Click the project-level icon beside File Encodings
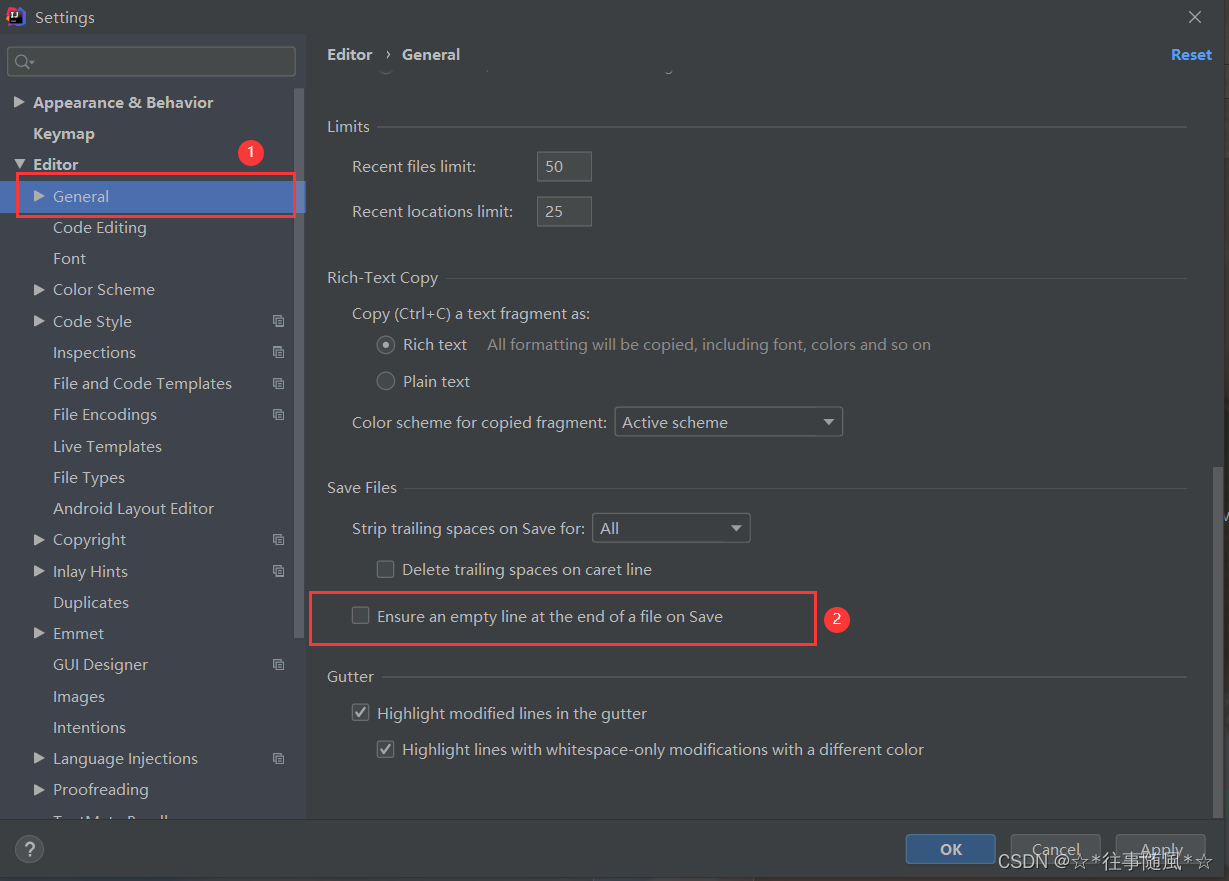The height and width of the screenshot is (881, 1229). point(278,414)
